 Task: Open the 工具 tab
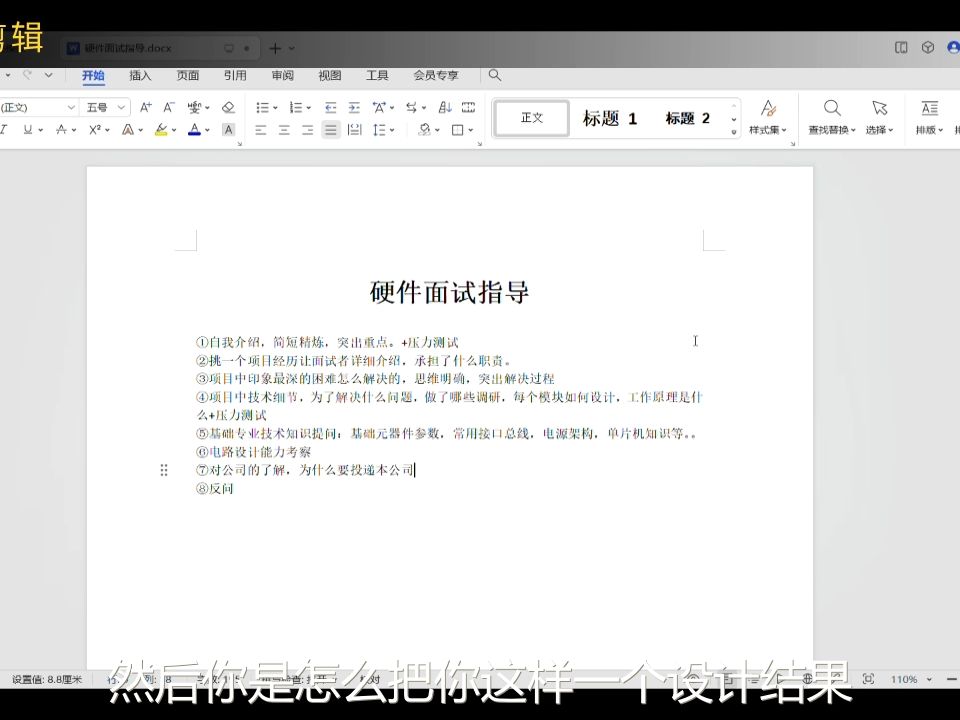point(377,75)
